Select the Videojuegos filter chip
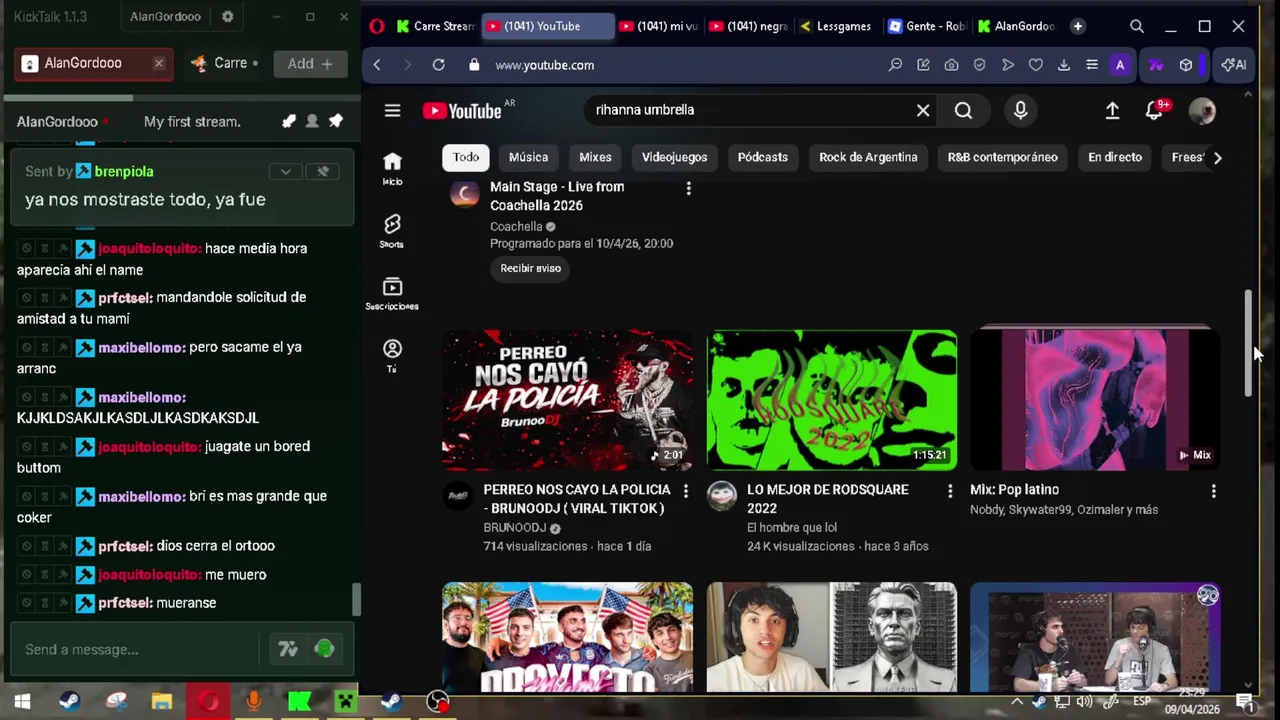The width and height of the screenshot is (1280, 720). click(674, 157)
